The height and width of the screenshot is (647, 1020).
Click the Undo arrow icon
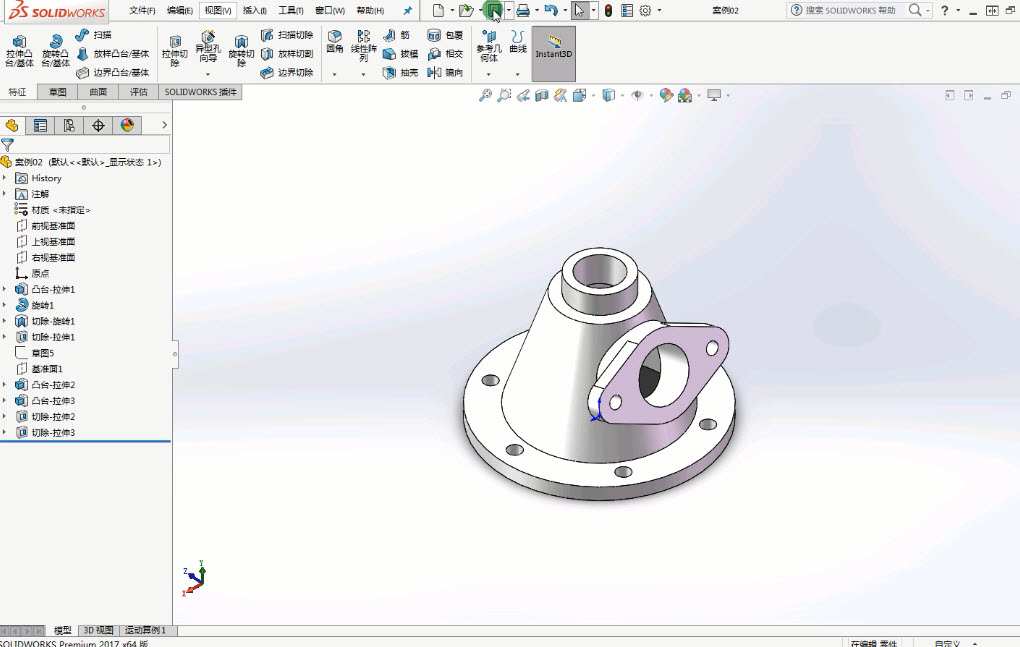551,10
